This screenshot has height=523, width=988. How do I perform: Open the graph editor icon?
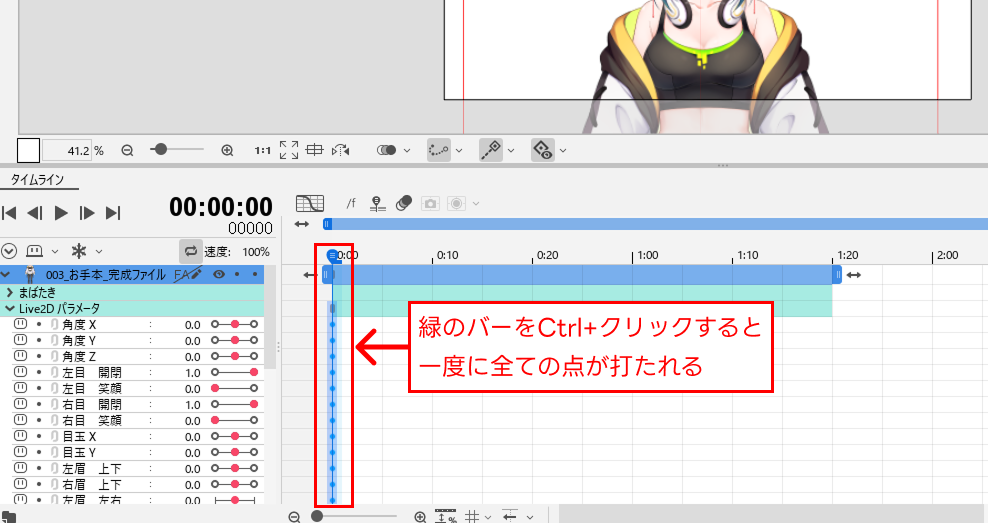(310, 203)
